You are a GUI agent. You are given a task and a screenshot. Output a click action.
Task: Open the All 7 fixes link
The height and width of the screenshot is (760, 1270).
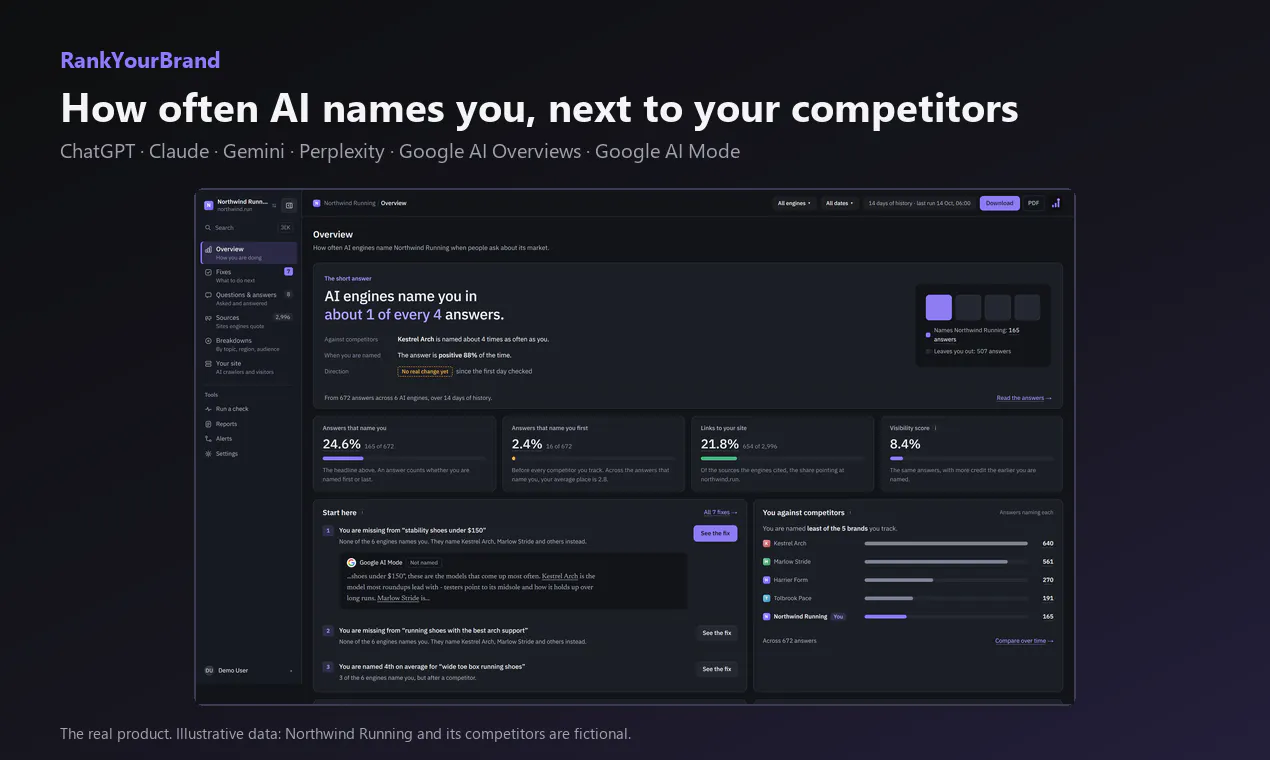click(x=720, y=513)
